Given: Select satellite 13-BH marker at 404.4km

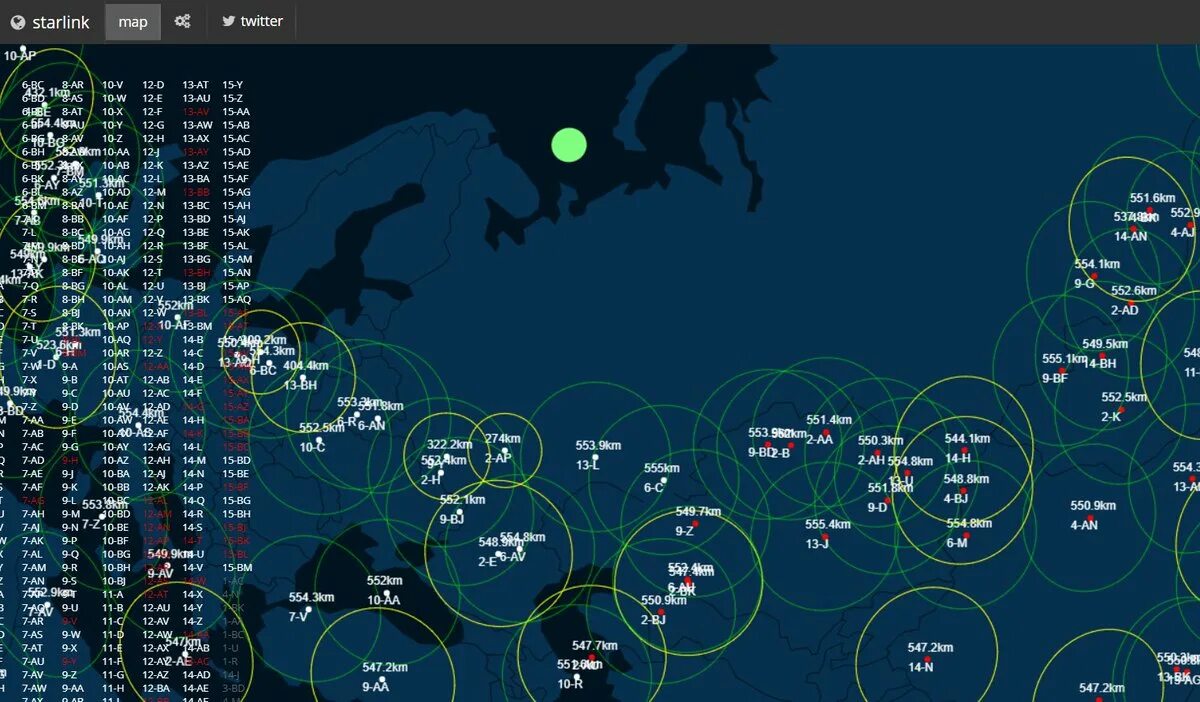Looking at the screenshot, I should [x=301, y=378].
